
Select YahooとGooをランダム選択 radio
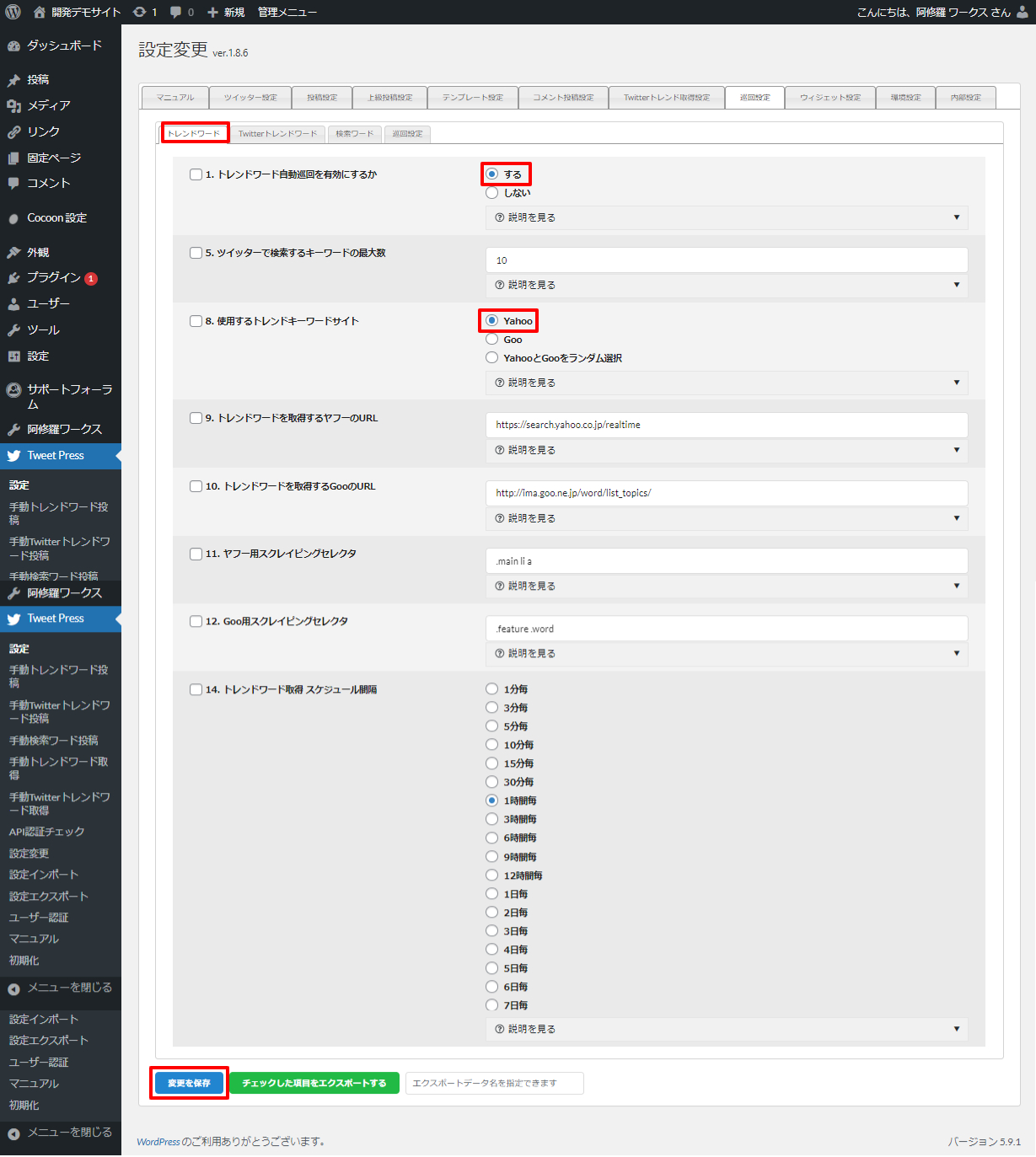pos(492,358)
